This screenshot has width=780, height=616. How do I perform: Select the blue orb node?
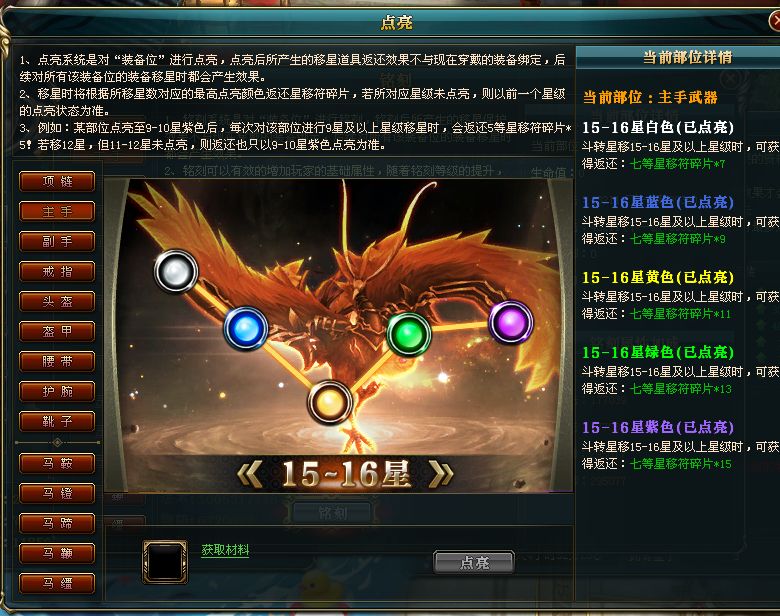tap(246, 328)
